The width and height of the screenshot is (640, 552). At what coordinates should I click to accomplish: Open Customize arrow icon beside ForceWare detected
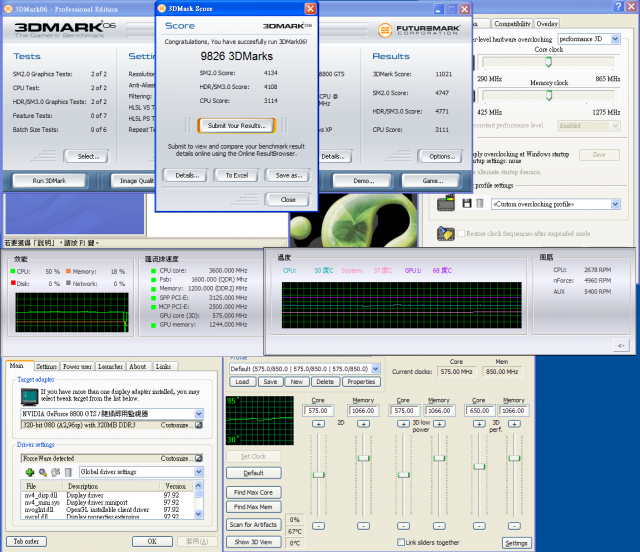click(x=199, y=459)
